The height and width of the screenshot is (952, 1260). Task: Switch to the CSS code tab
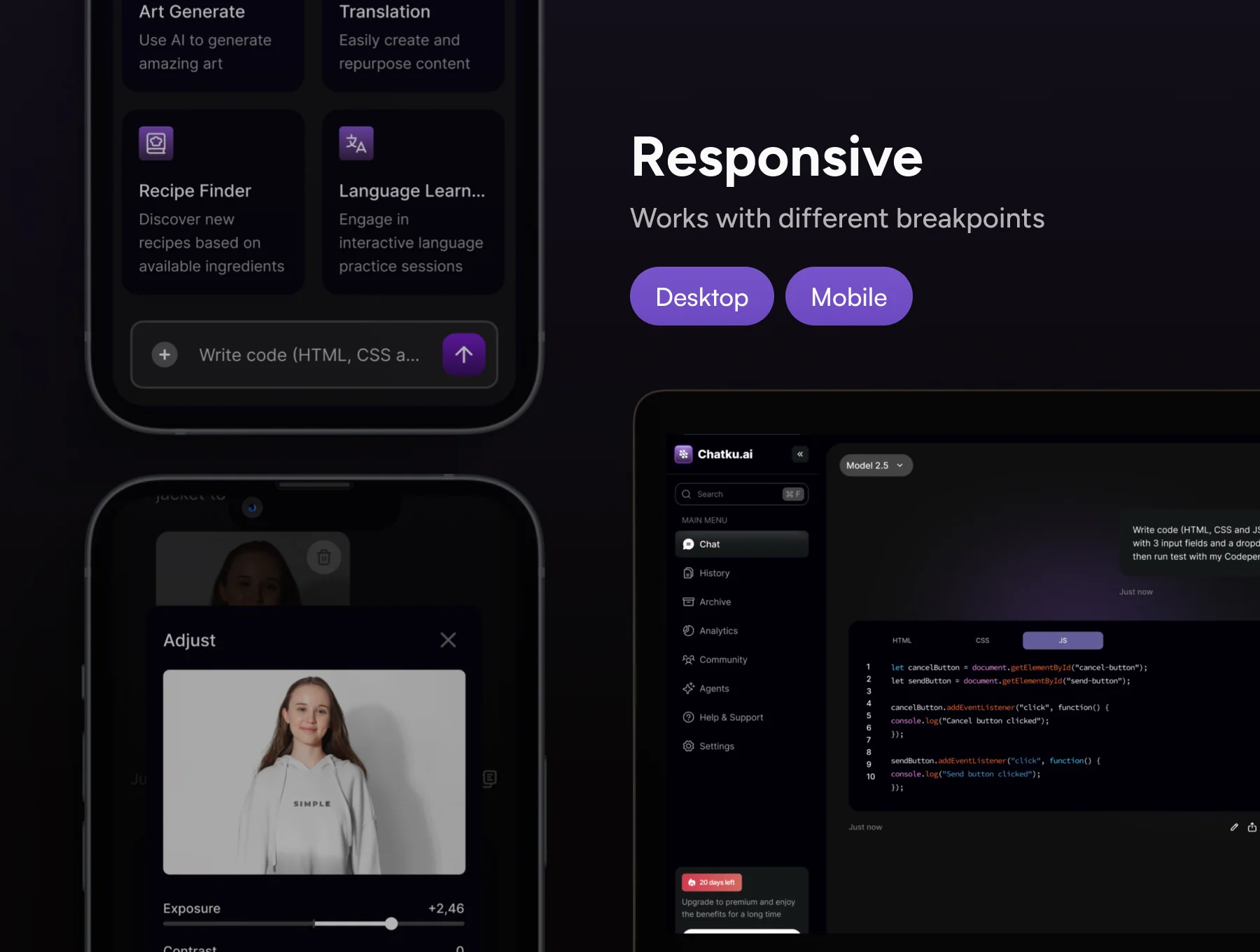[982, 640]
